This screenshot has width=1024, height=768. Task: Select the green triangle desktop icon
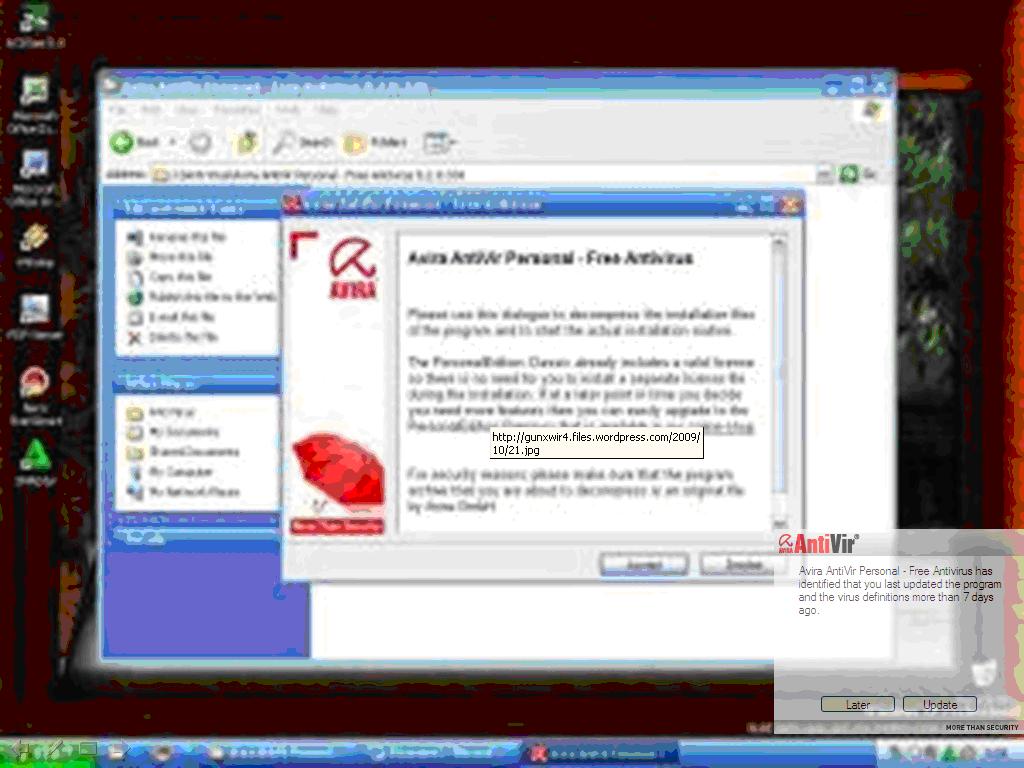coord(35,461)
